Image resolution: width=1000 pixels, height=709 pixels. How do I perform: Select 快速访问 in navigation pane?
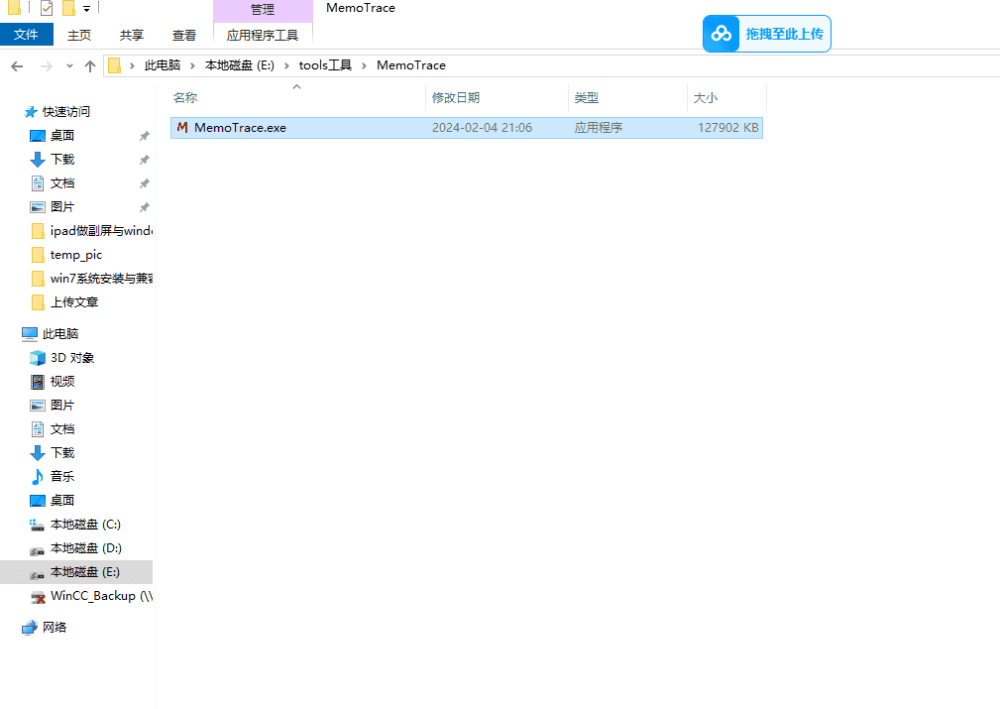click(x=66, y=112)
